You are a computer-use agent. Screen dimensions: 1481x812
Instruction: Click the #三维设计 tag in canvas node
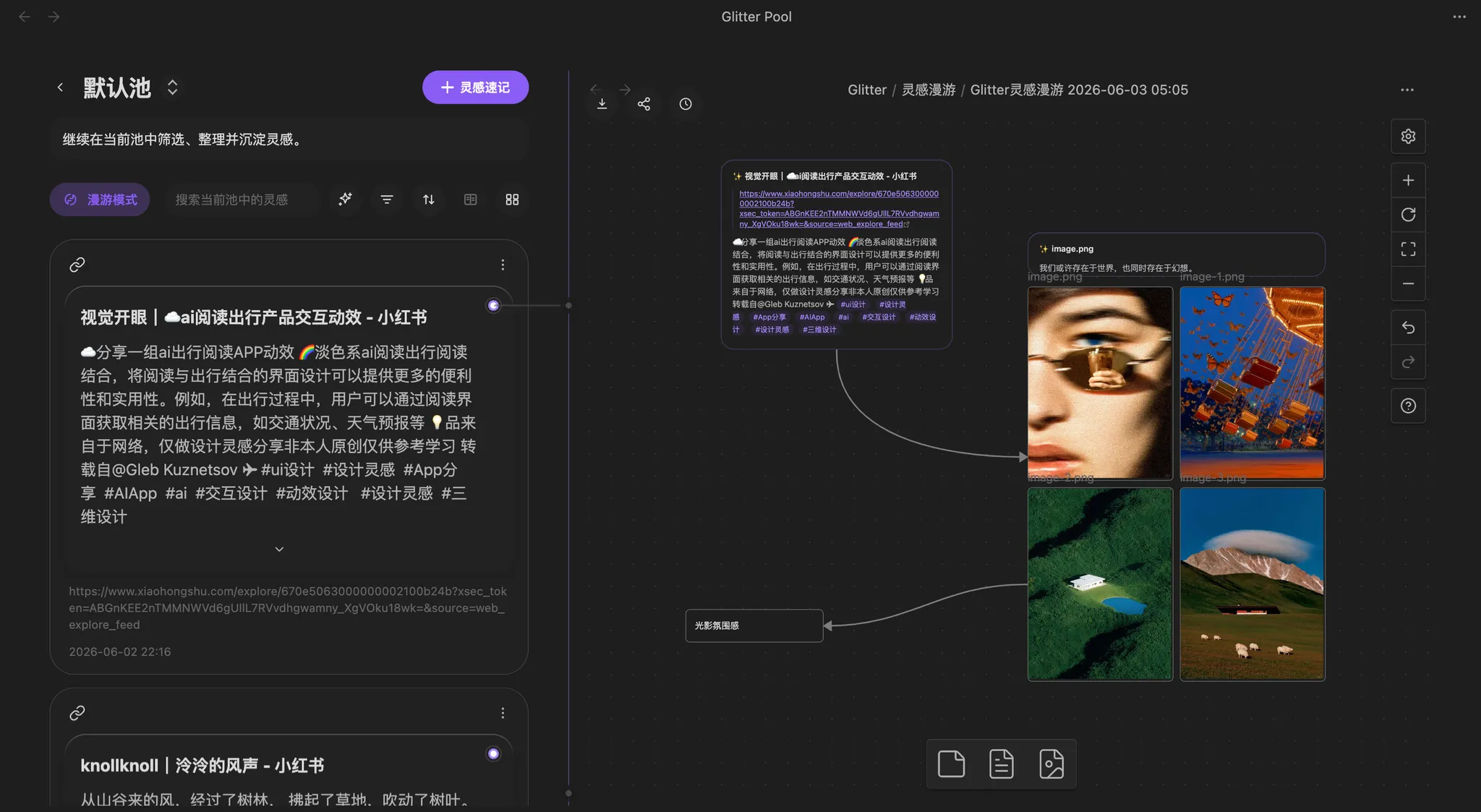coord(819,330)
